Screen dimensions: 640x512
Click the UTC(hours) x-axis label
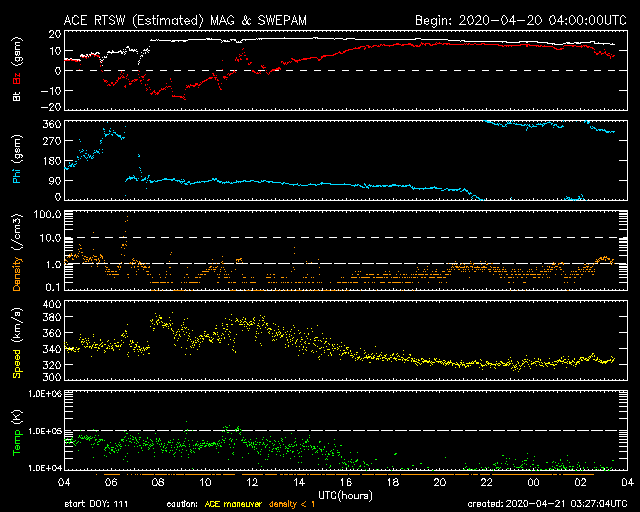click(345, 494)
